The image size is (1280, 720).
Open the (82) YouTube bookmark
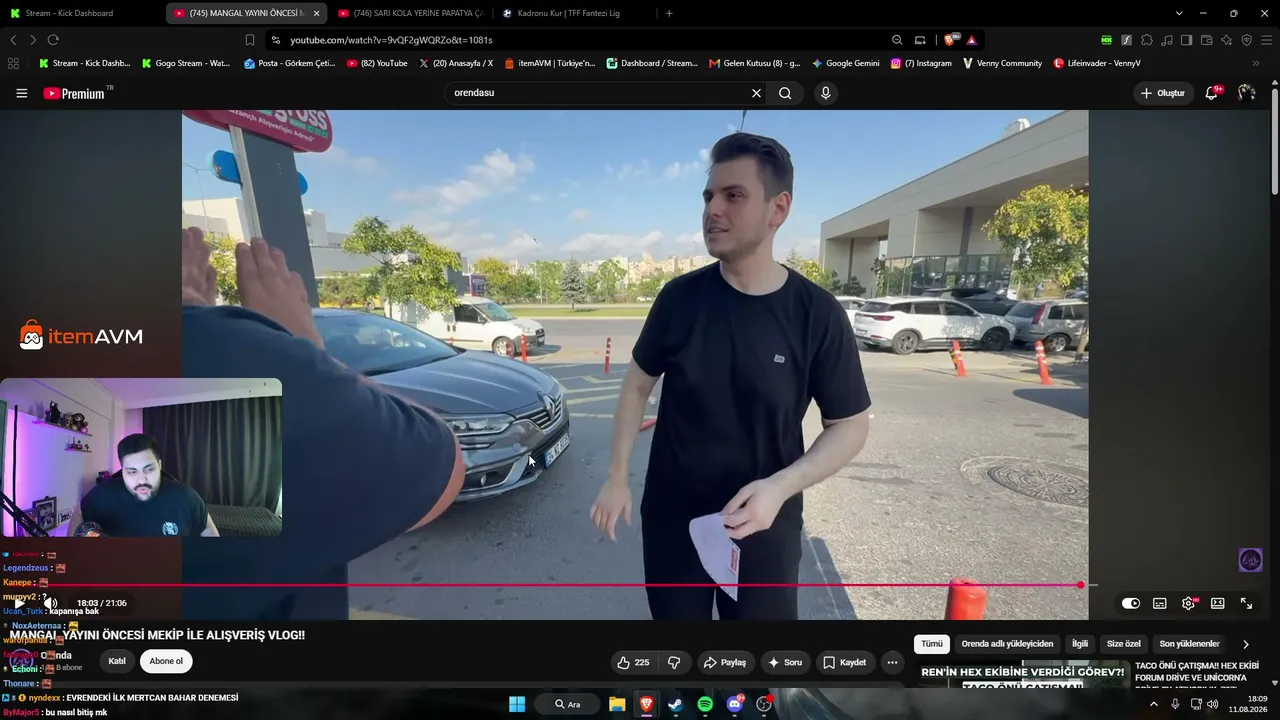[377, 63]
